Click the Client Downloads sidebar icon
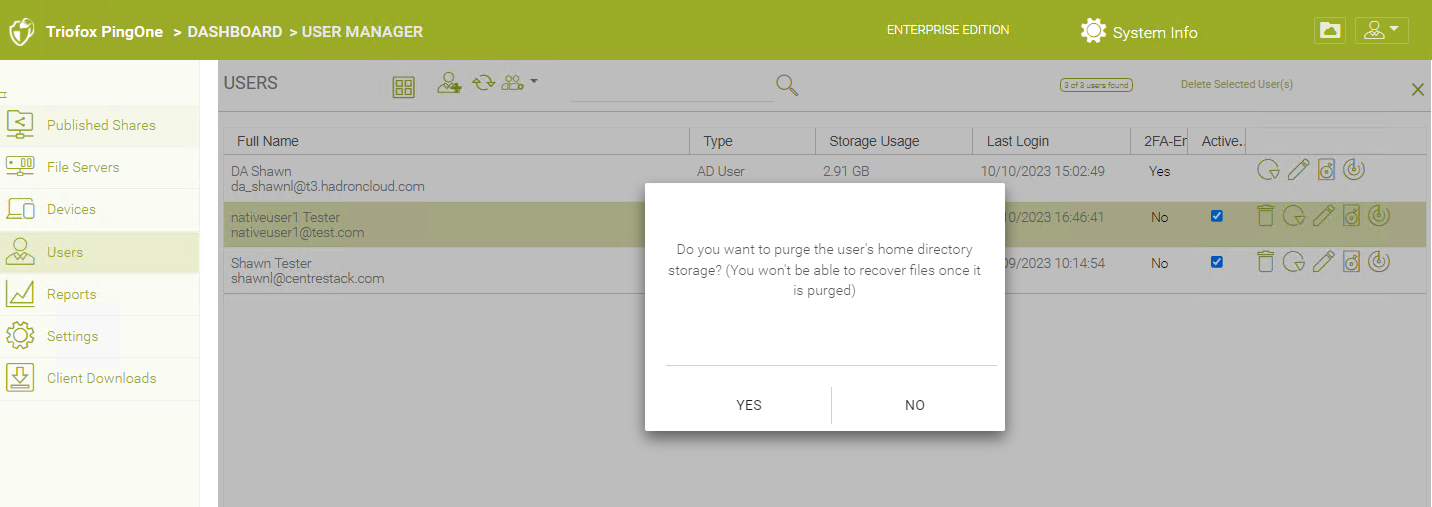1432x507 pixels. pyautogui.click(x=20, y=378)
